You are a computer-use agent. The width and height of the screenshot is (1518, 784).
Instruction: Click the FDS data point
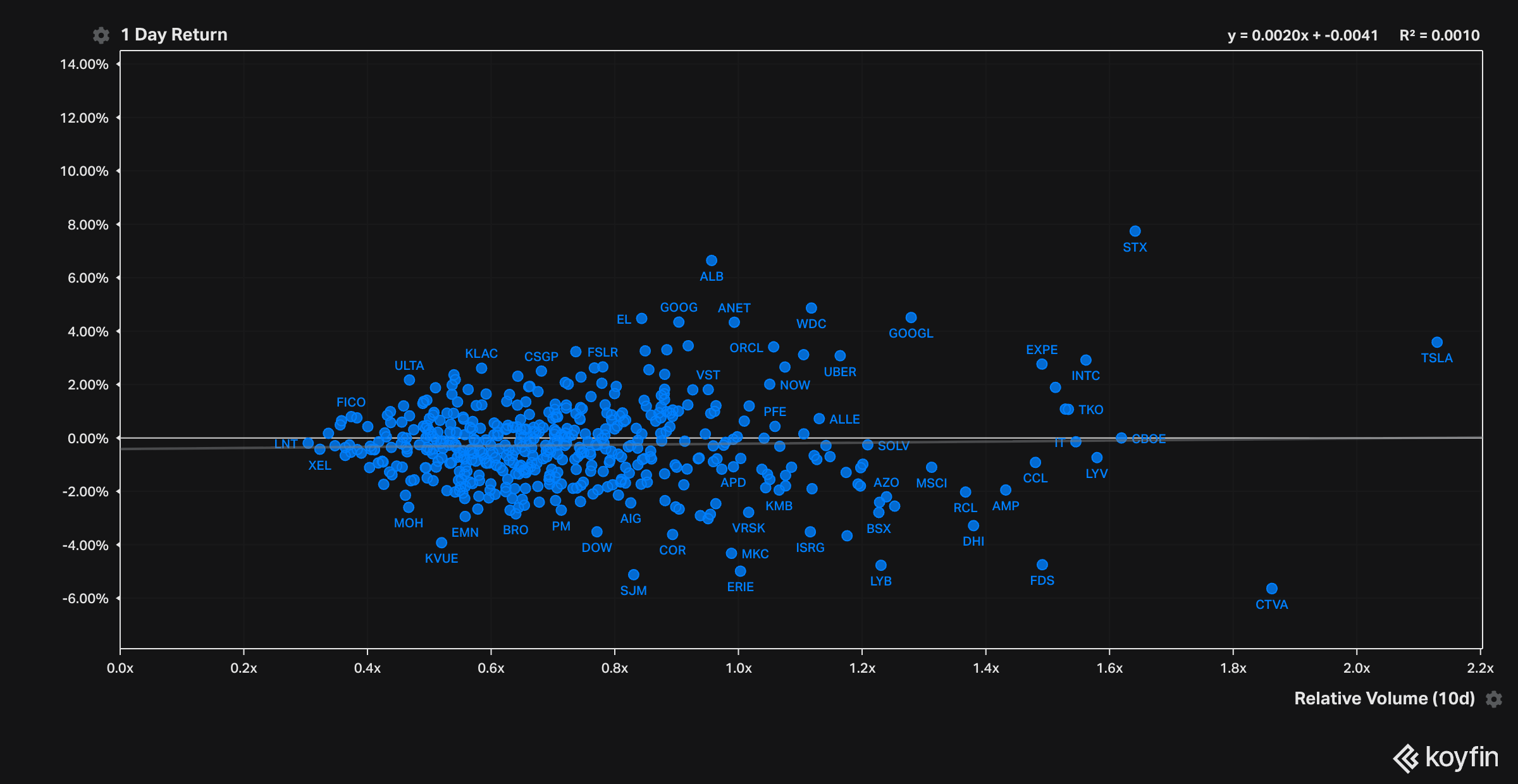pyautogui.click(x=1042, y=565)
